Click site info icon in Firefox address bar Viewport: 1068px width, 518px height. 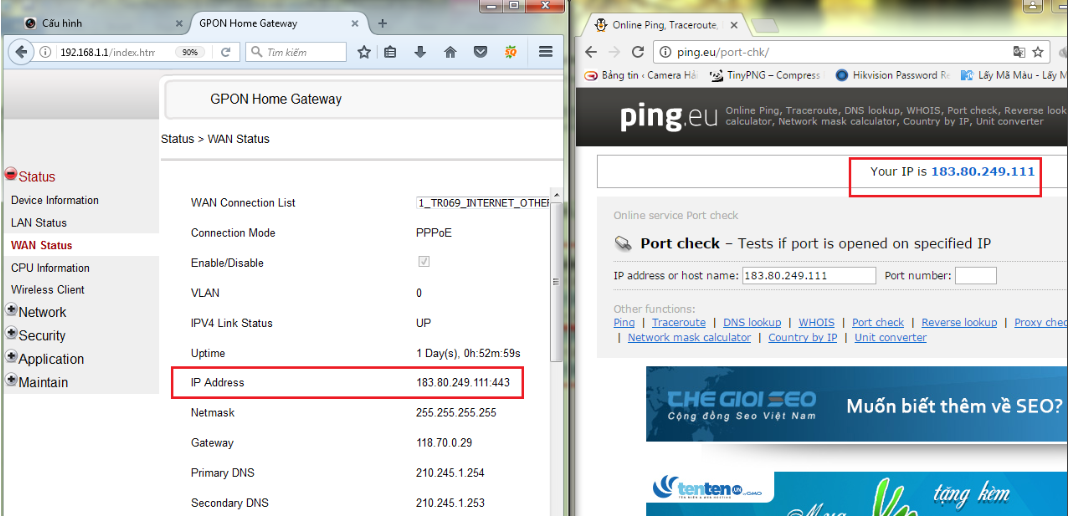(45, 52)
